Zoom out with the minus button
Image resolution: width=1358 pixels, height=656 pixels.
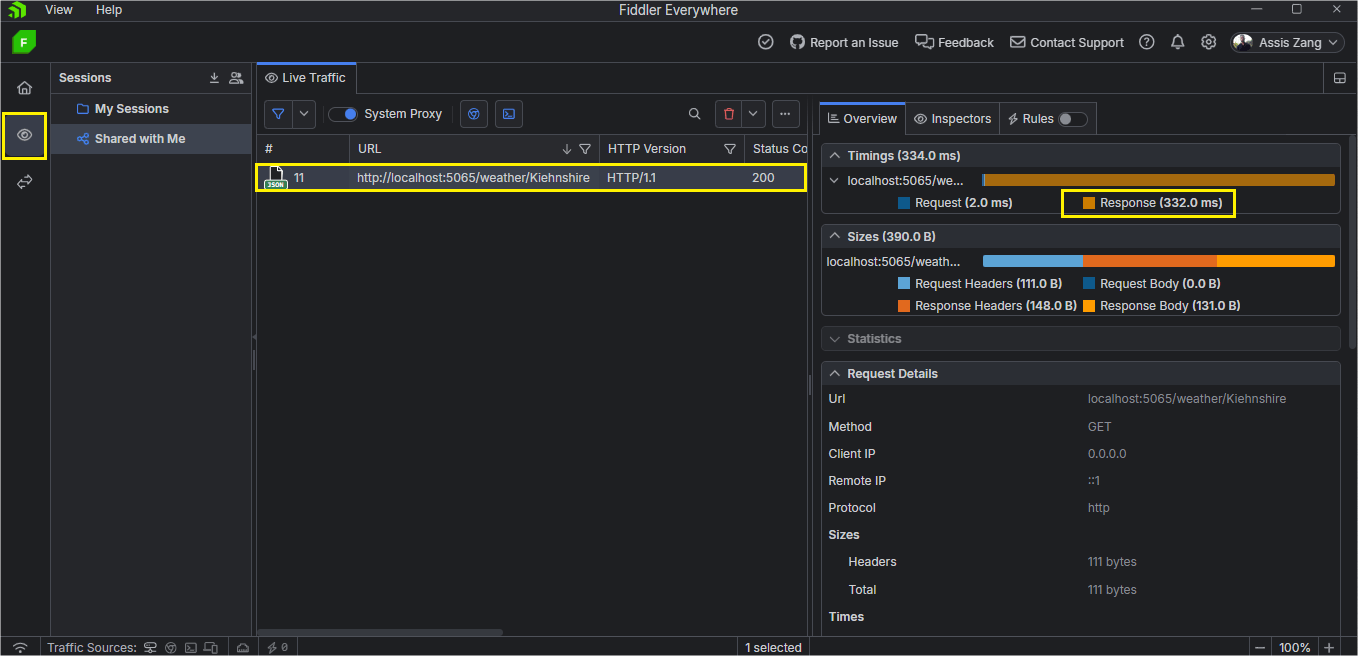pos(1260,647)
